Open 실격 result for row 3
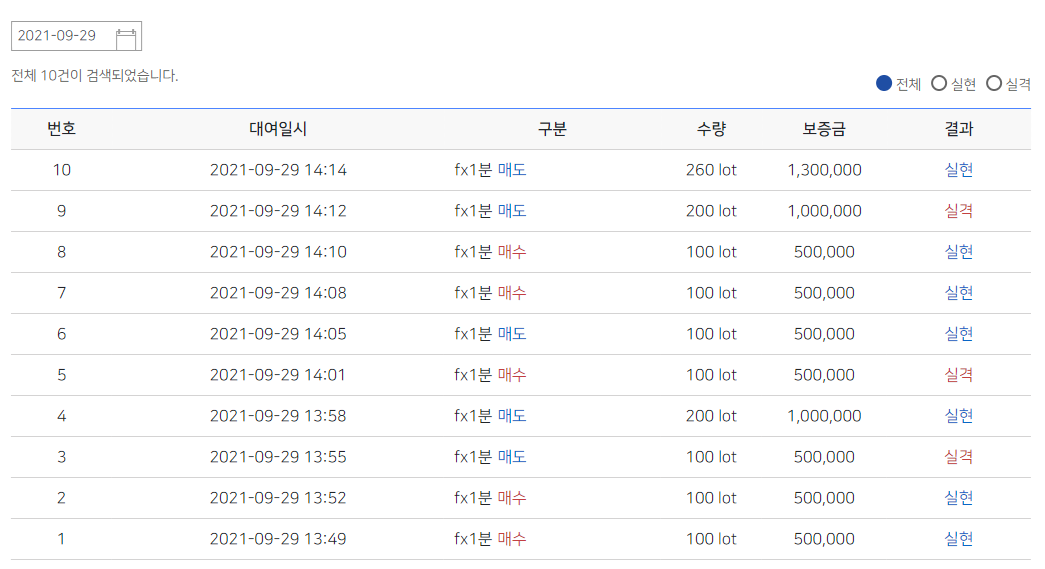The image size is (1045, 569). coord(958,457)
